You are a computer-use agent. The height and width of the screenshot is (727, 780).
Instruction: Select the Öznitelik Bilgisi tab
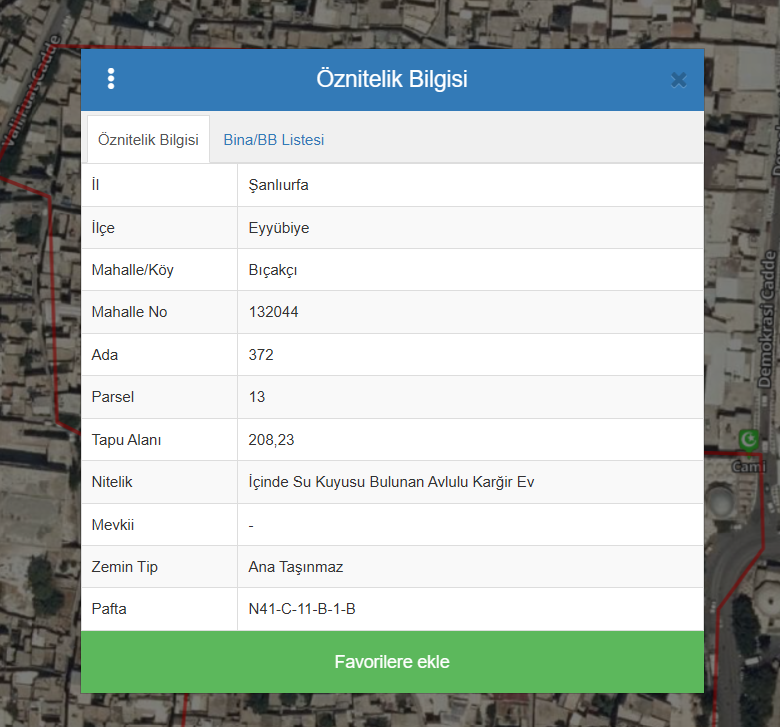148,140
